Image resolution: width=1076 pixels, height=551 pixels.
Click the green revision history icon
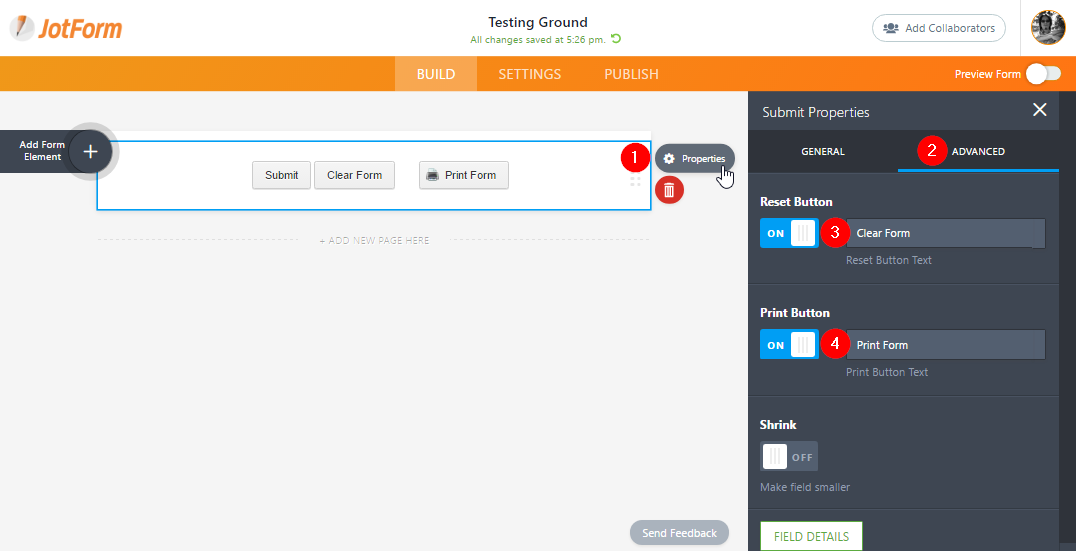tap(616, 39)
